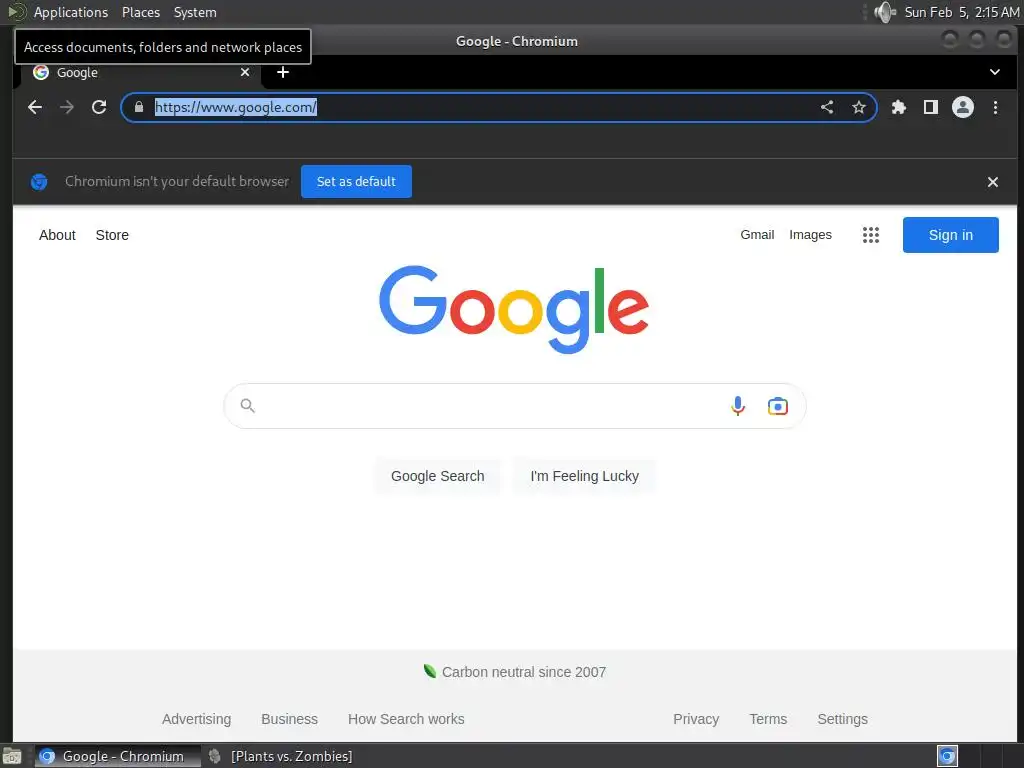Open the profile avatar menu
Screen dimensions: 1024x768
[963, 107]
